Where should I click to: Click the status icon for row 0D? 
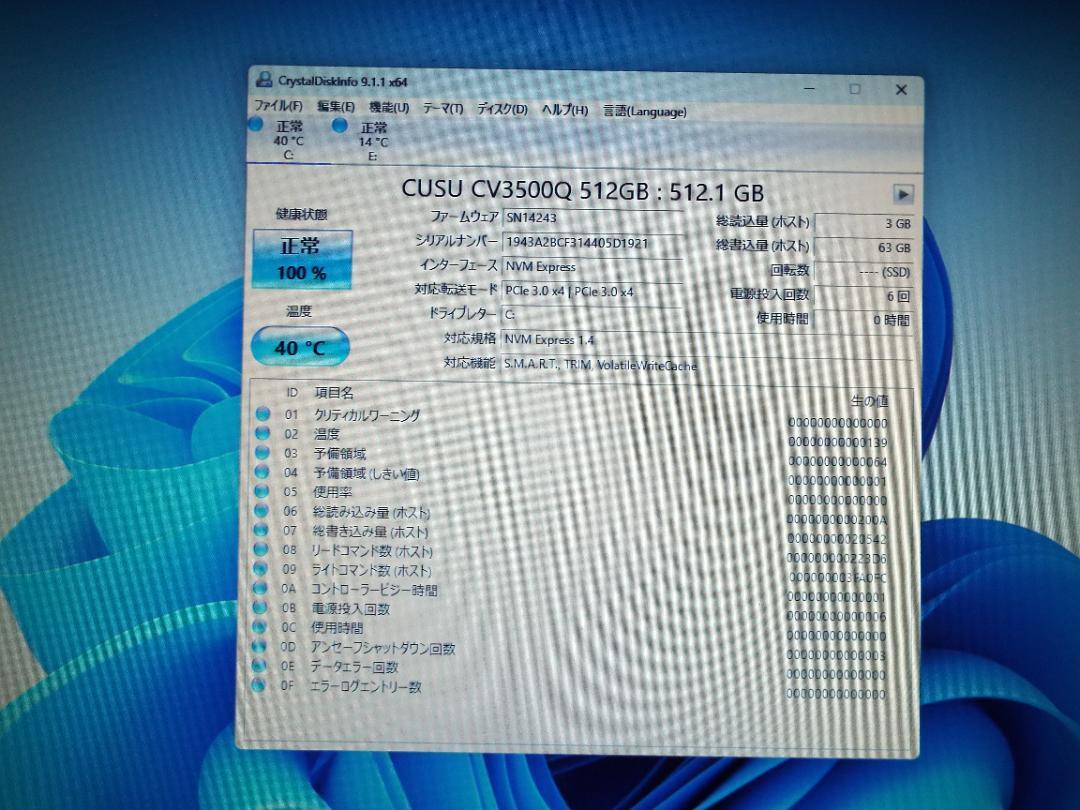click(258, 646)
